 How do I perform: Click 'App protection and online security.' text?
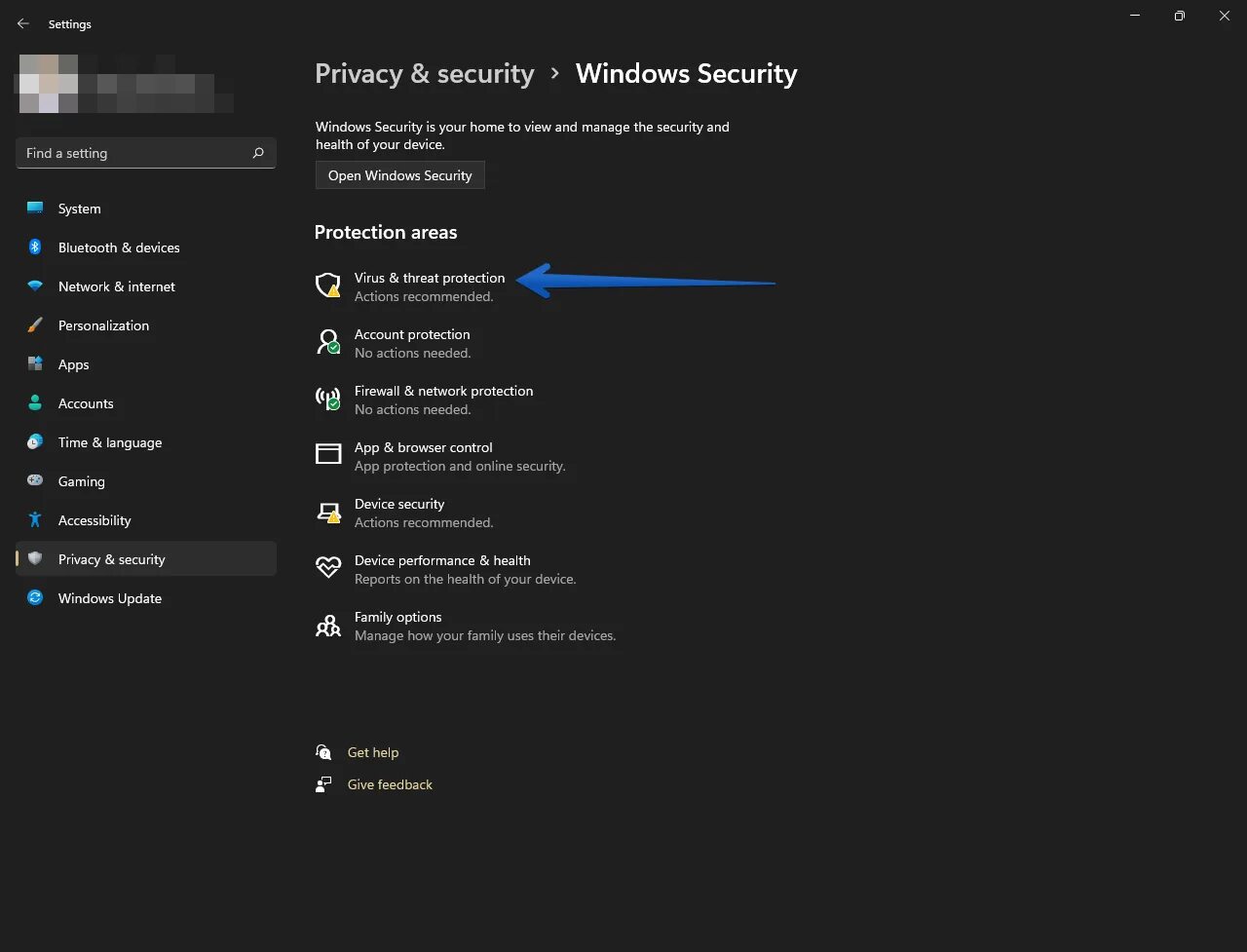[x=460, y=466]
